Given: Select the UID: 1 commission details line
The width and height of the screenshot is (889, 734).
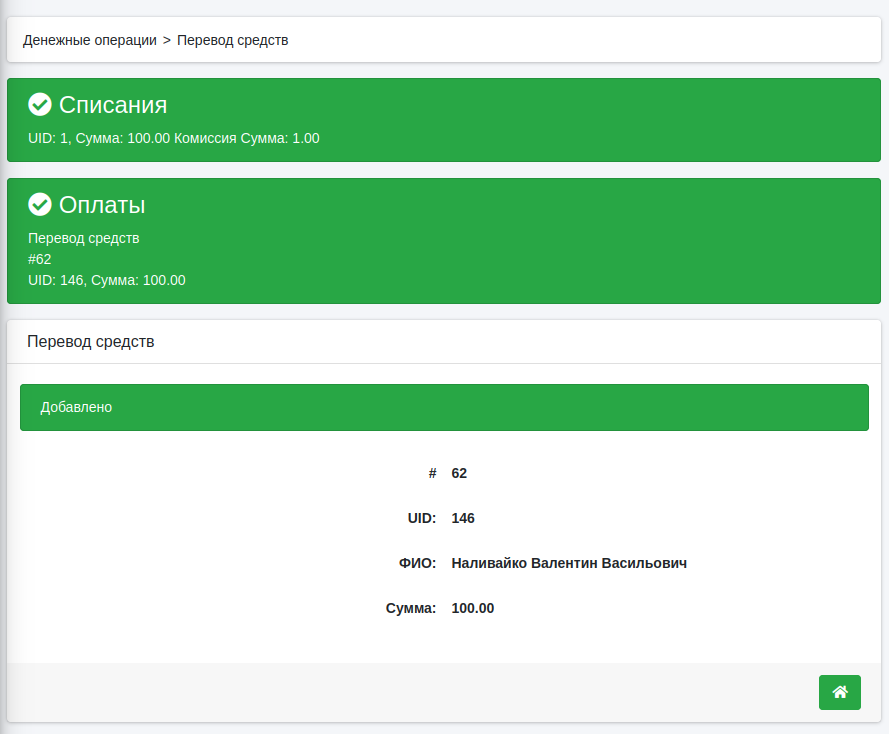Looking at the screenshot, I should (x=174, y=138).
